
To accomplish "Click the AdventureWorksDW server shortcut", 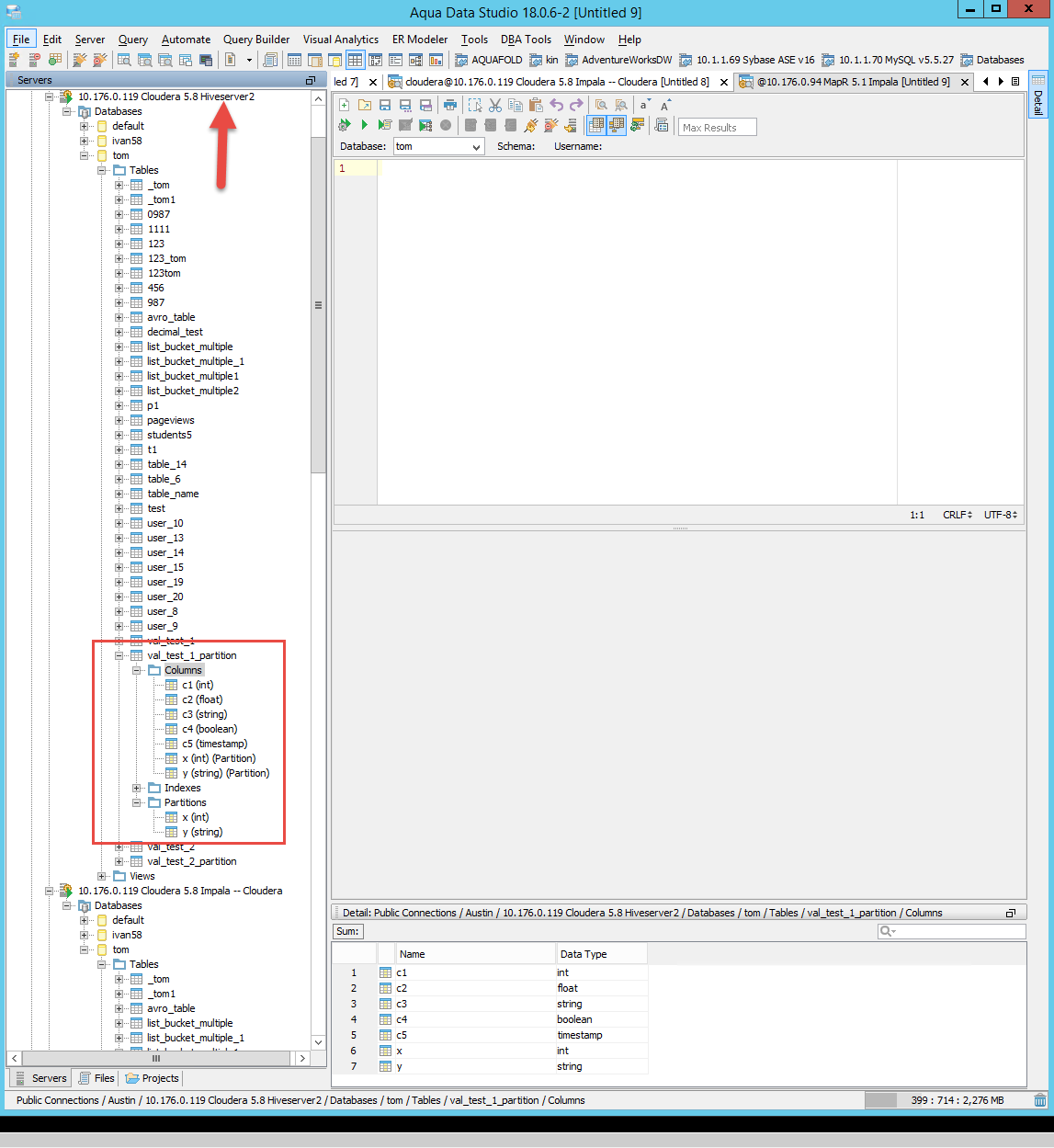I will [618, 60].
